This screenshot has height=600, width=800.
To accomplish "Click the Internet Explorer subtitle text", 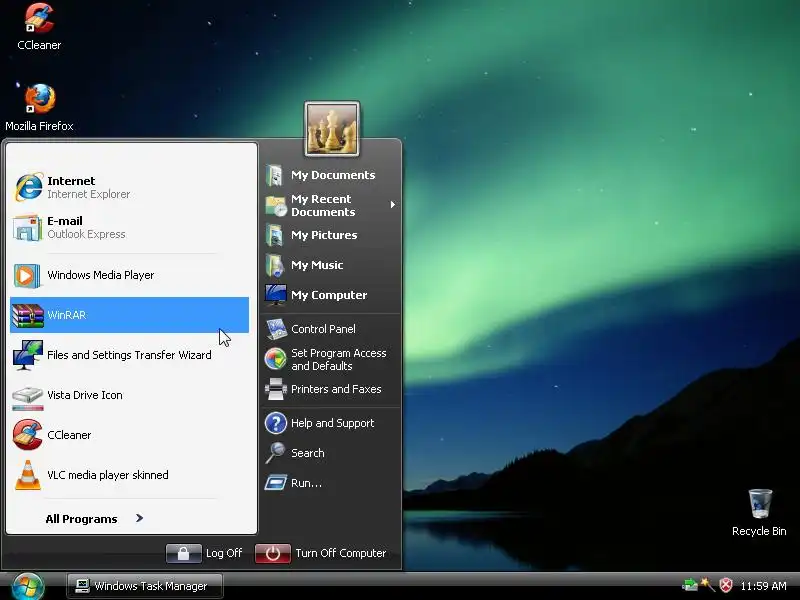I will (x=89, y=194).
